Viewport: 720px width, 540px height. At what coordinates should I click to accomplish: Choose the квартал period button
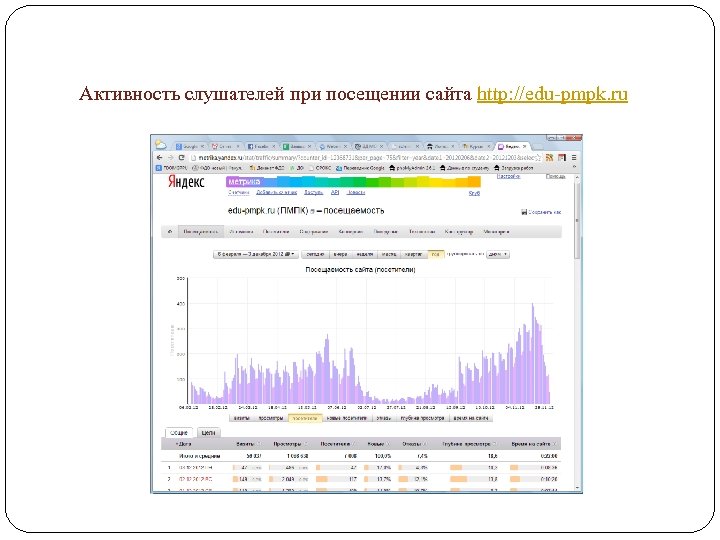[414, 254]
